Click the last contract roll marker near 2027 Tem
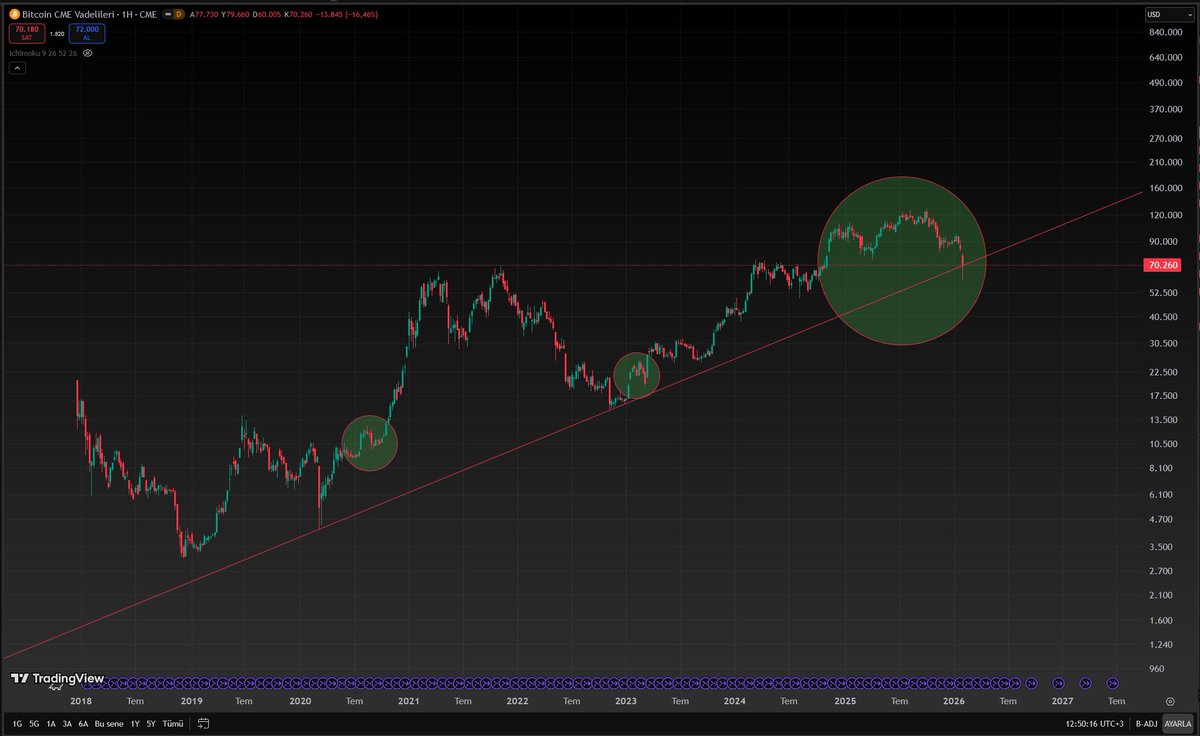Image resolution: width=1200 pixels, height=736 pixels. [1113, 682]
